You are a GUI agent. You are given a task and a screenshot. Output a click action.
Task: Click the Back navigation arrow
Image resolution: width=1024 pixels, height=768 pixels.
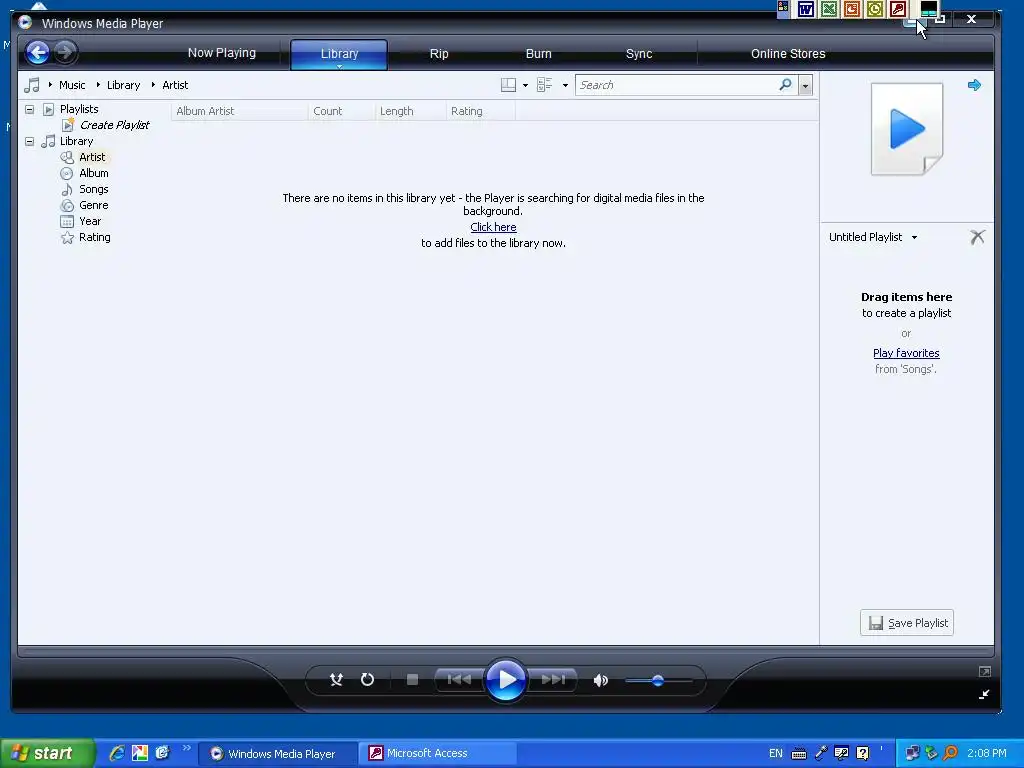(38, 52)
